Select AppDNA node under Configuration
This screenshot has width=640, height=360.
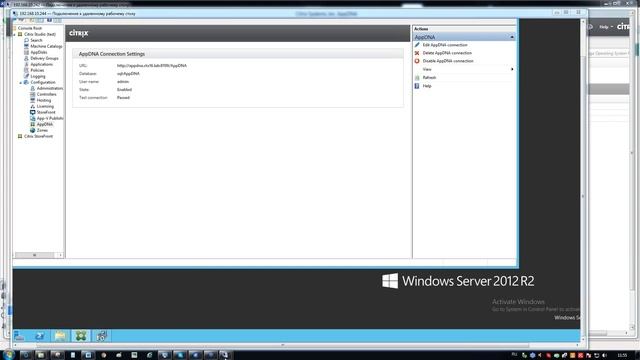click(44, 124)
